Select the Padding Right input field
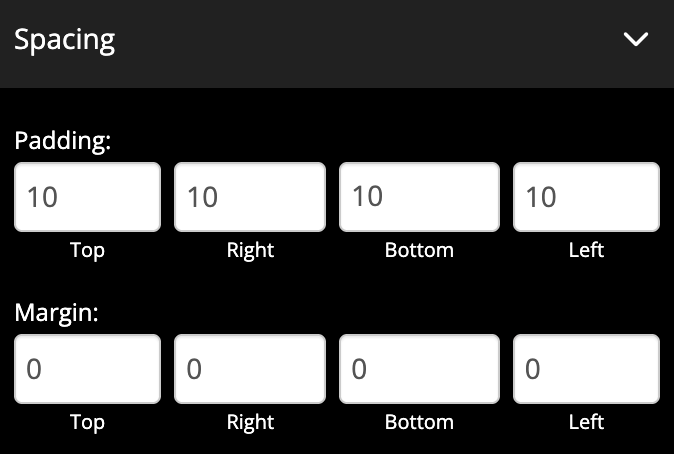The width and height of the screenshot is (674, 454). tap(250, 197)
